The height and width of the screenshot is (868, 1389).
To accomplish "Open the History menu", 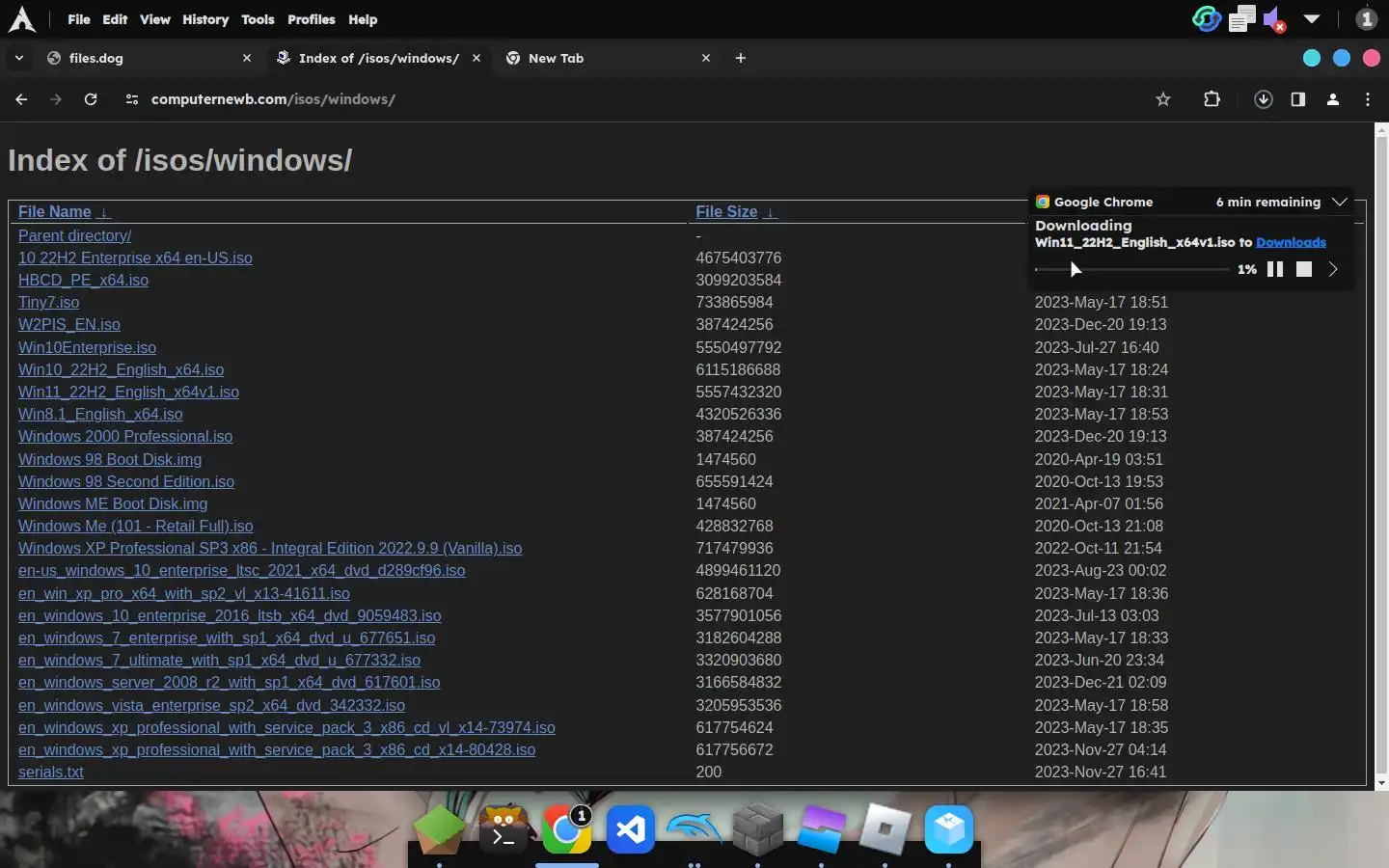I will pos(205,19).
